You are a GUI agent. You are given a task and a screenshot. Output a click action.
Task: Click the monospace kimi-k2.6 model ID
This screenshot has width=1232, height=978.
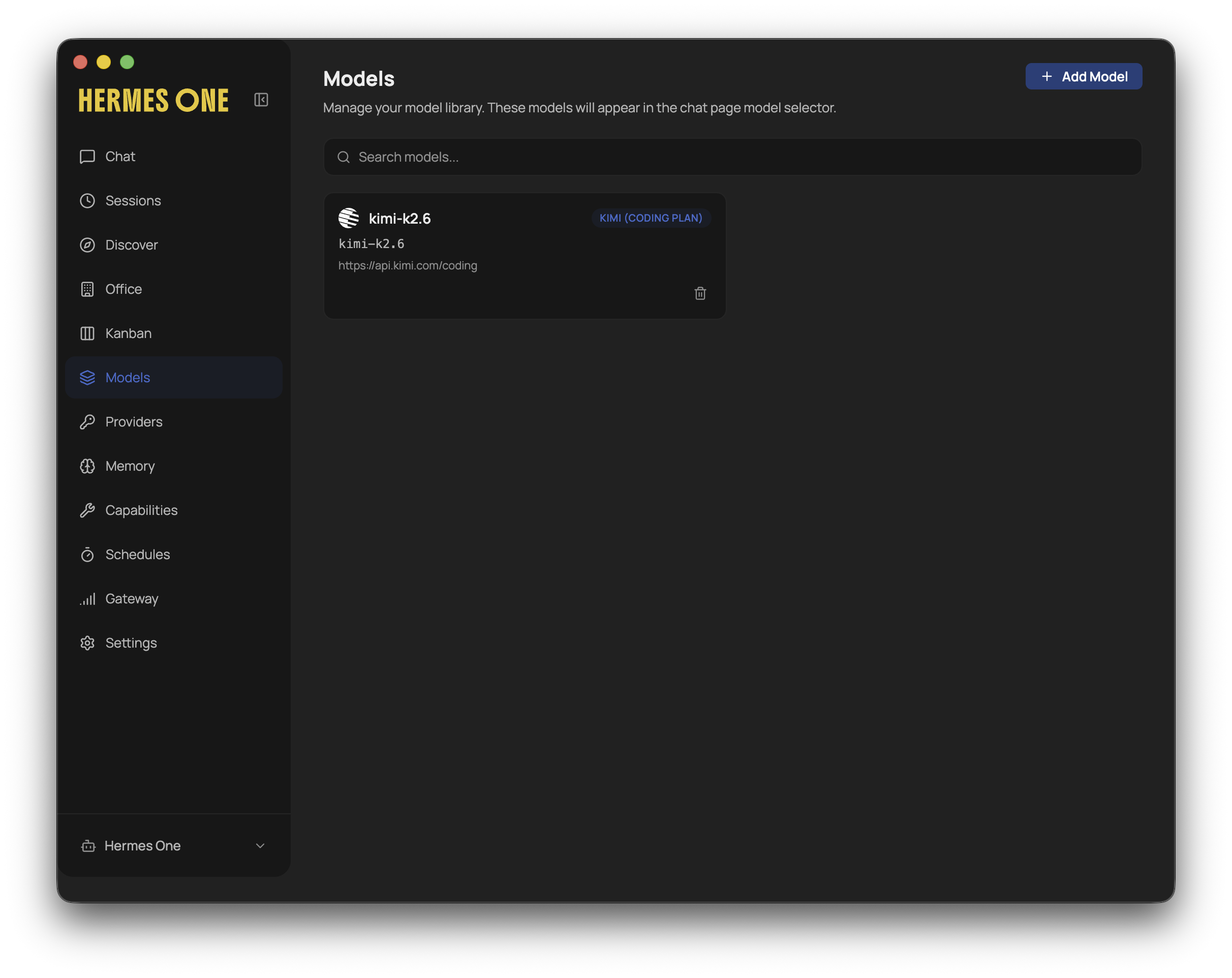point(371,244)
